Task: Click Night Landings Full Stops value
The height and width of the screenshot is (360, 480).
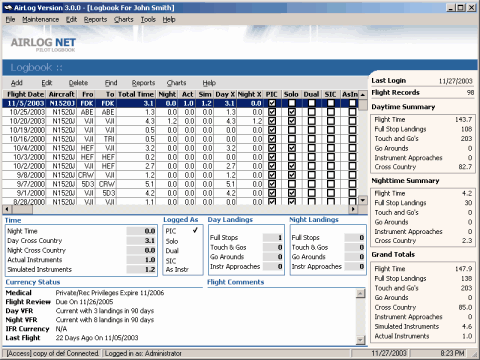Action: tap(354, 238)
